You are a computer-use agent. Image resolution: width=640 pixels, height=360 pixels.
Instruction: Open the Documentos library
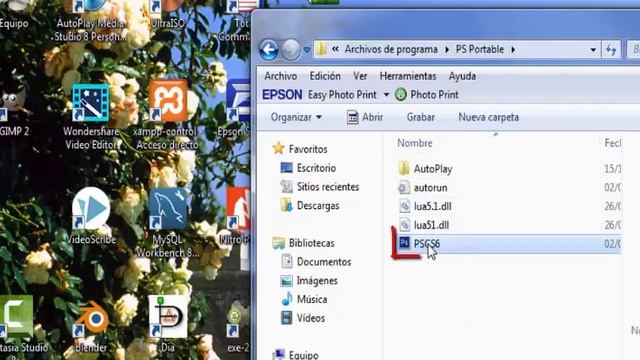[x=324, y=262]
